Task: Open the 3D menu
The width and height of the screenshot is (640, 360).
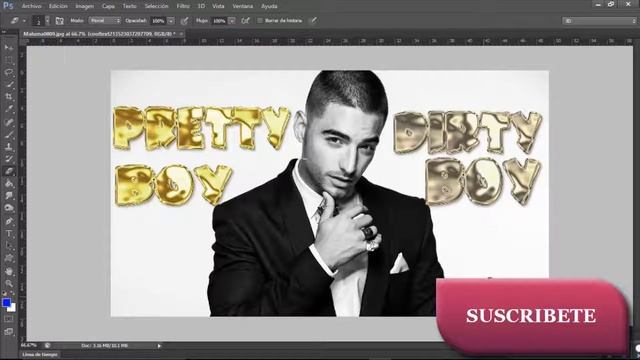Action: pos(201,6)
